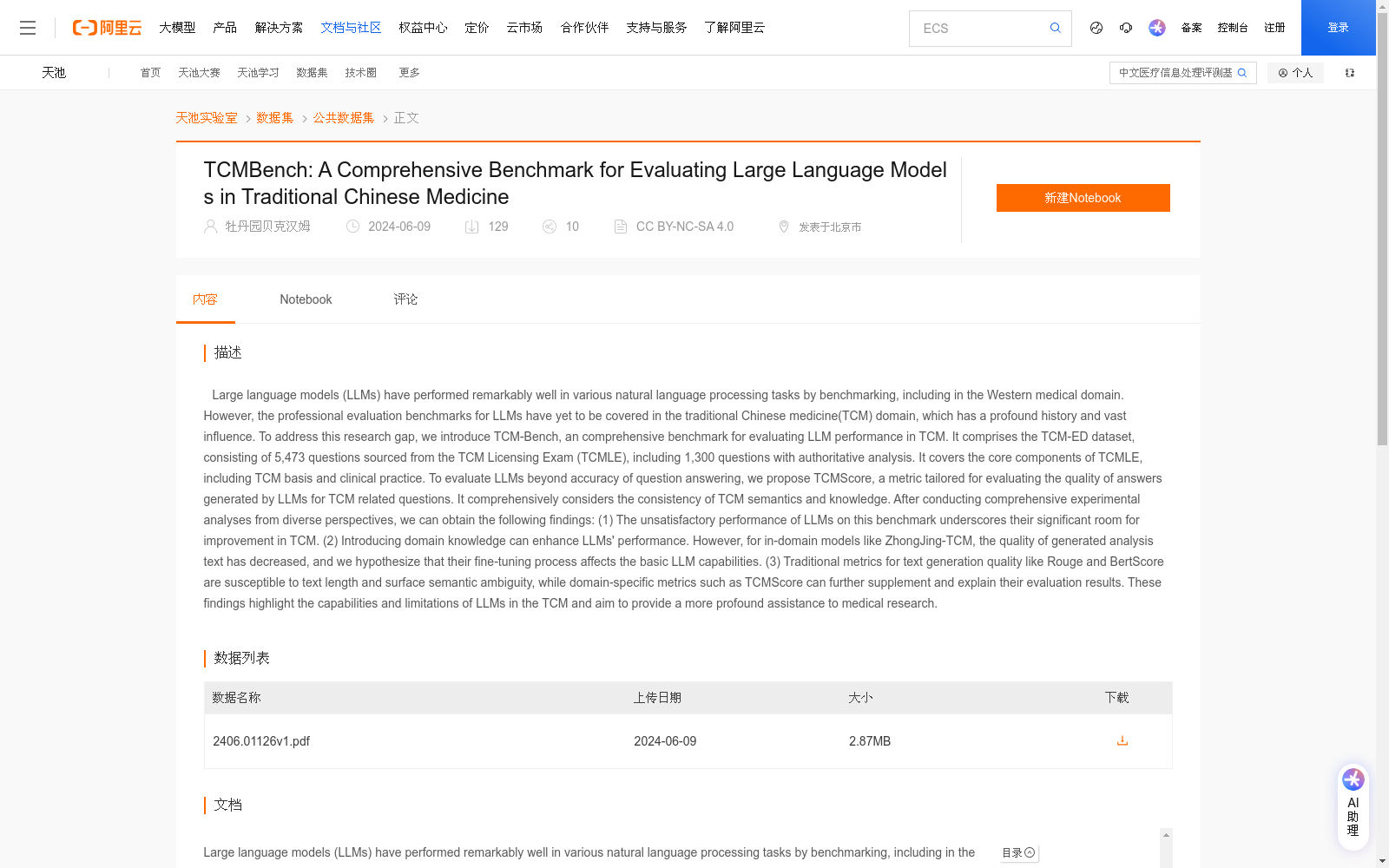Click the Aliyun logo
This screenshot has height=868, width=1389.
click(107, 28)
